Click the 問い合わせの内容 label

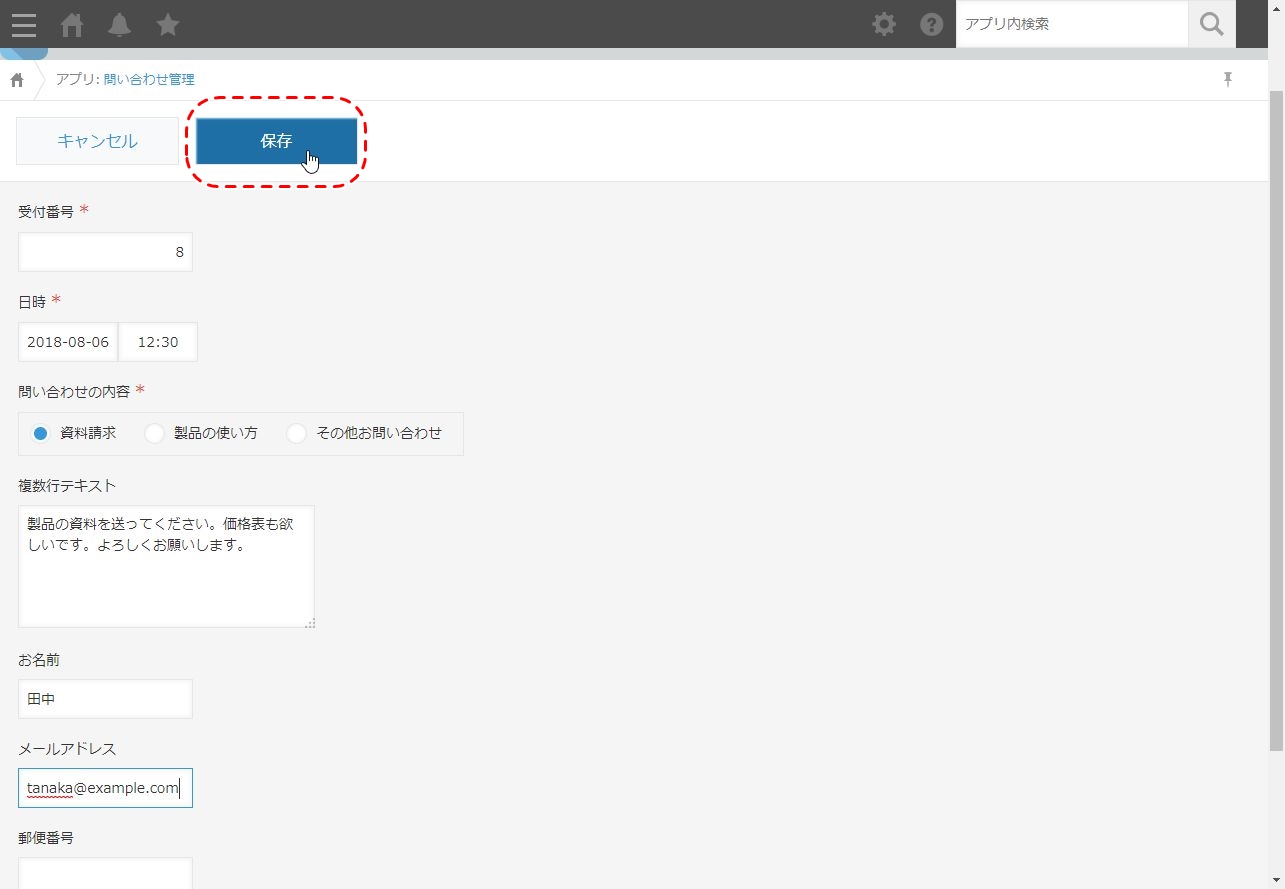[x=74, y=391]
